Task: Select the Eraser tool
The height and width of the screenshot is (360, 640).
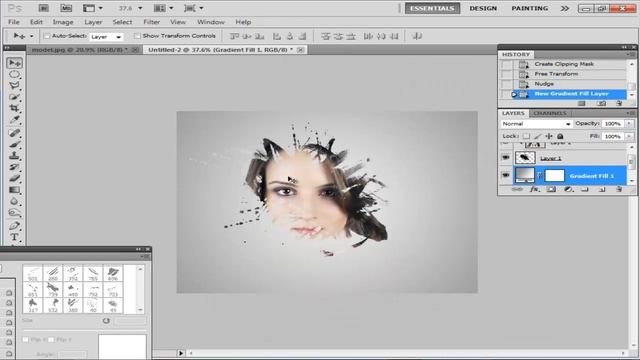Action: [14, 178]
